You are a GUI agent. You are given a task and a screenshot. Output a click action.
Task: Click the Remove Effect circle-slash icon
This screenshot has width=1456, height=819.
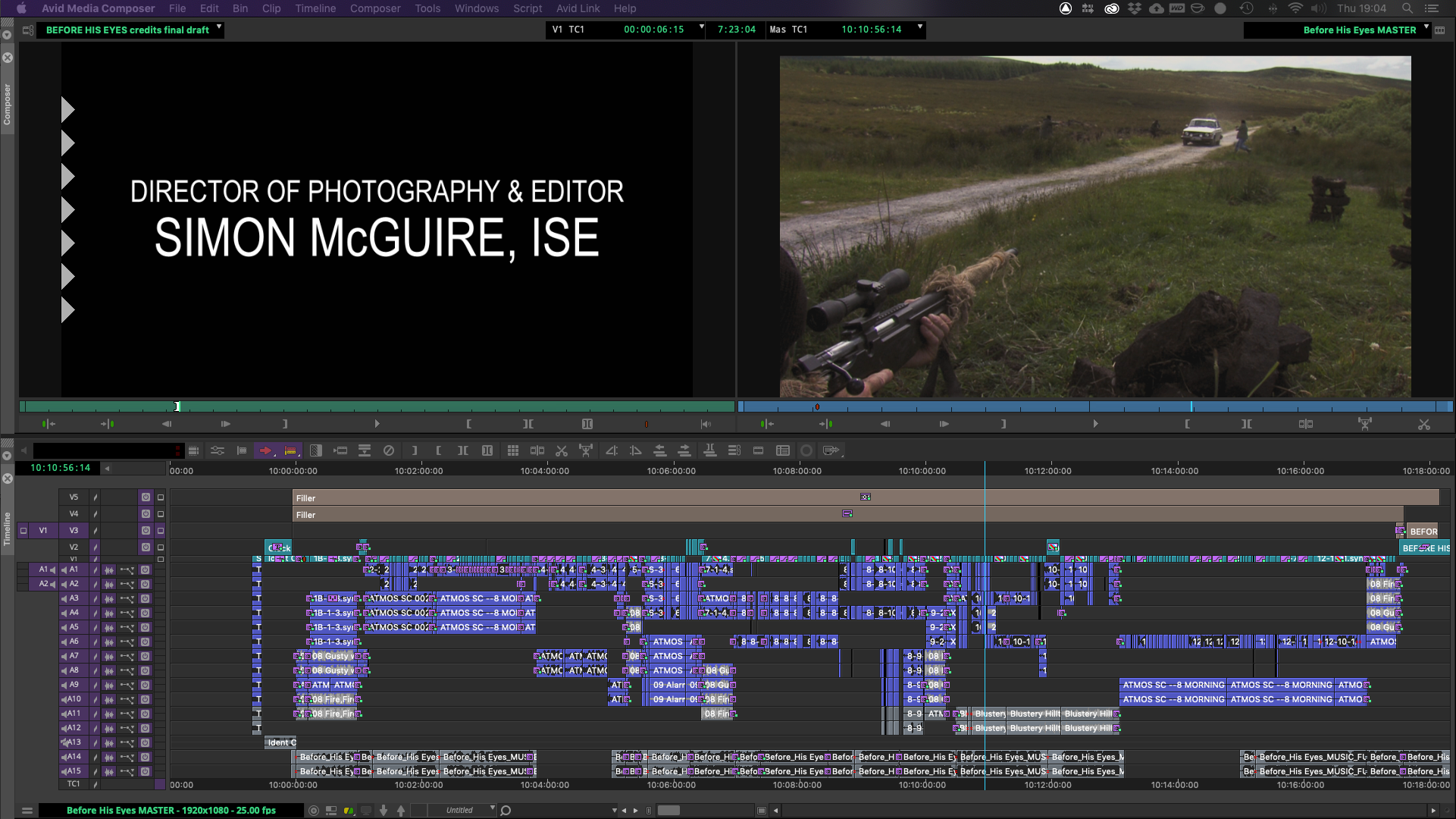389,450
